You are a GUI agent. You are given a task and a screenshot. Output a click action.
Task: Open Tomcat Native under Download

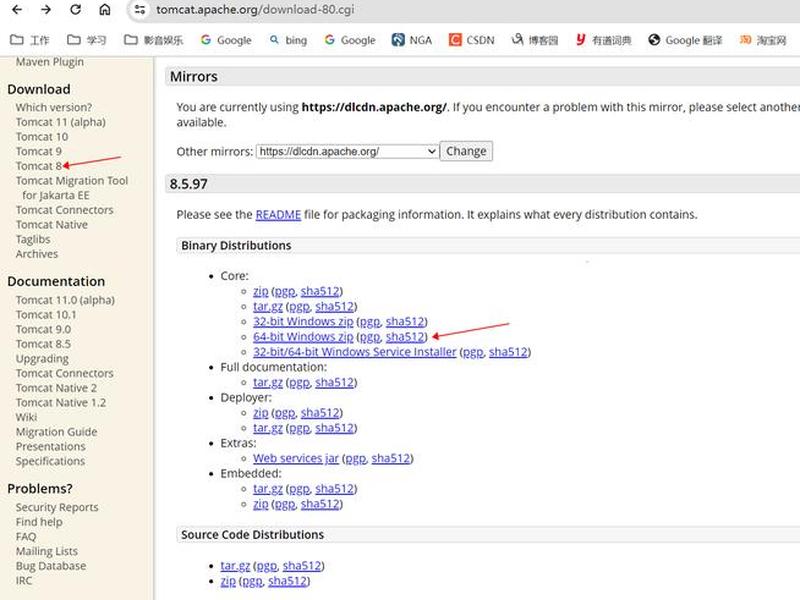52,225
